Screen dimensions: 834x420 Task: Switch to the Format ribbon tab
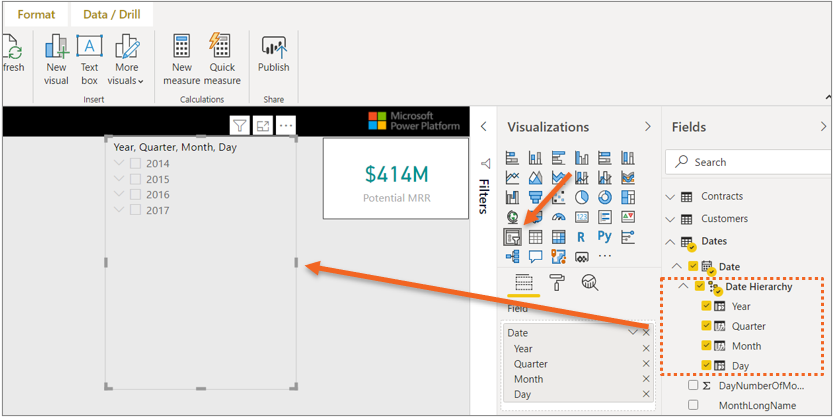click(x=36, y=14)
